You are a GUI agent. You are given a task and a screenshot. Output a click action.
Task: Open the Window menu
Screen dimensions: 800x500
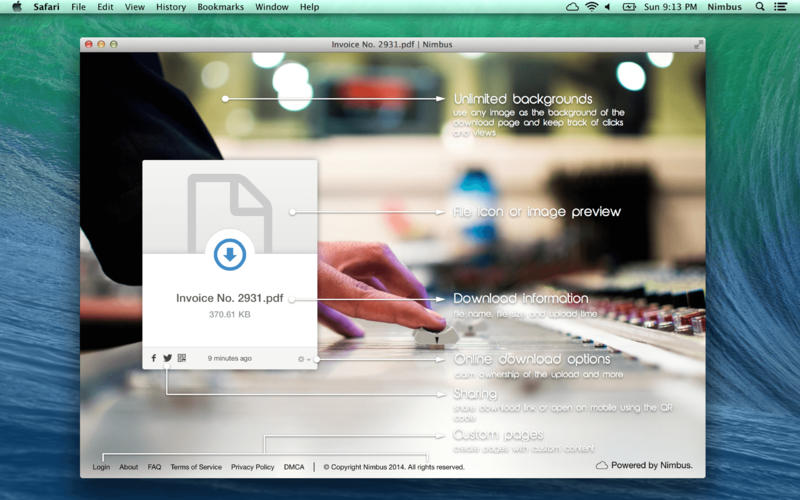(x=272, y=7)
